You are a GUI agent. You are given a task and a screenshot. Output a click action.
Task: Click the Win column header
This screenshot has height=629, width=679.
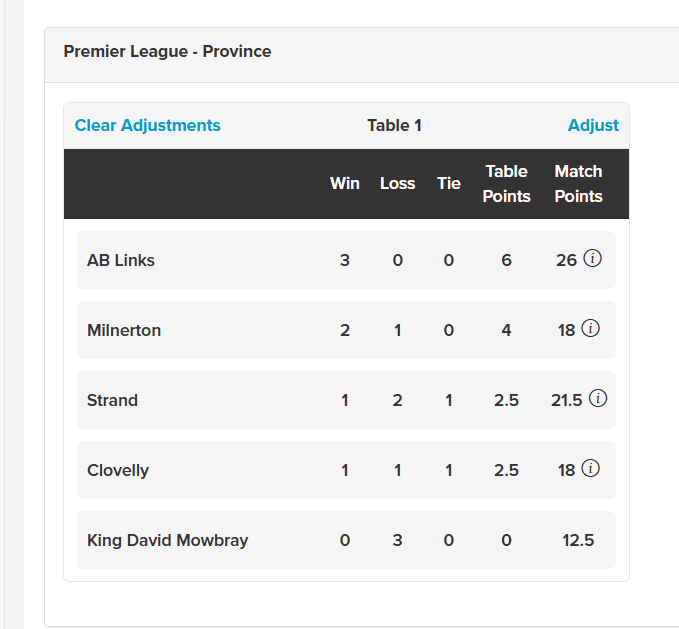tap(345, 184)
